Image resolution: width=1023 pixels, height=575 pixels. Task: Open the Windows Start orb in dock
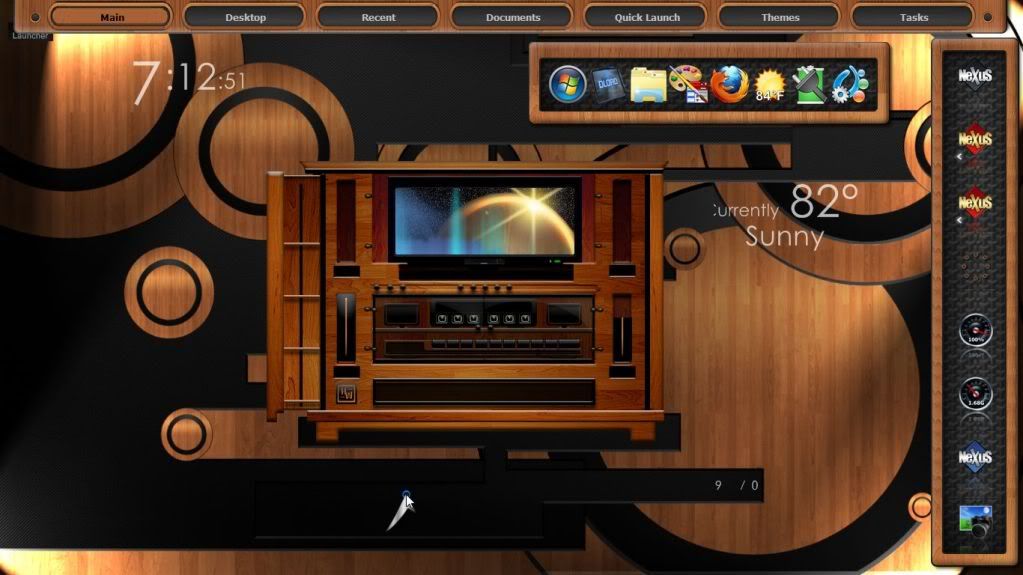pyautogui.click(x=567, y=84)
